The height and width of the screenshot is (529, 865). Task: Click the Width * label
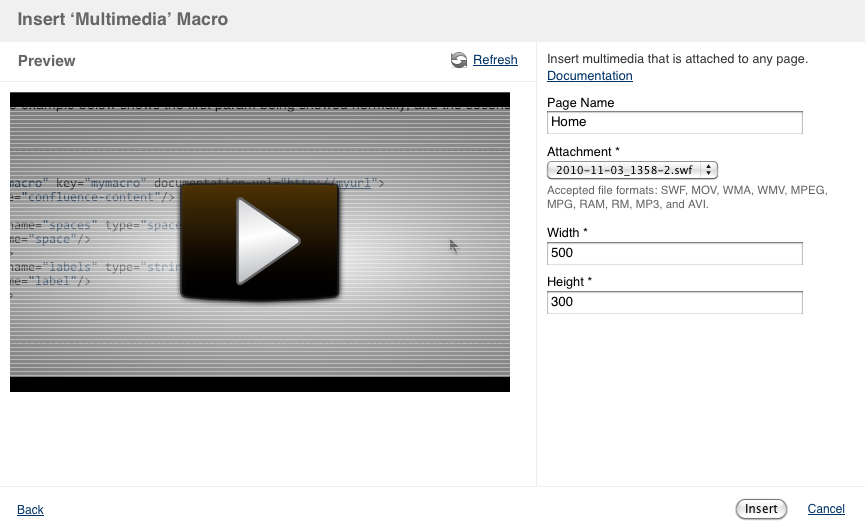[569, 233]
